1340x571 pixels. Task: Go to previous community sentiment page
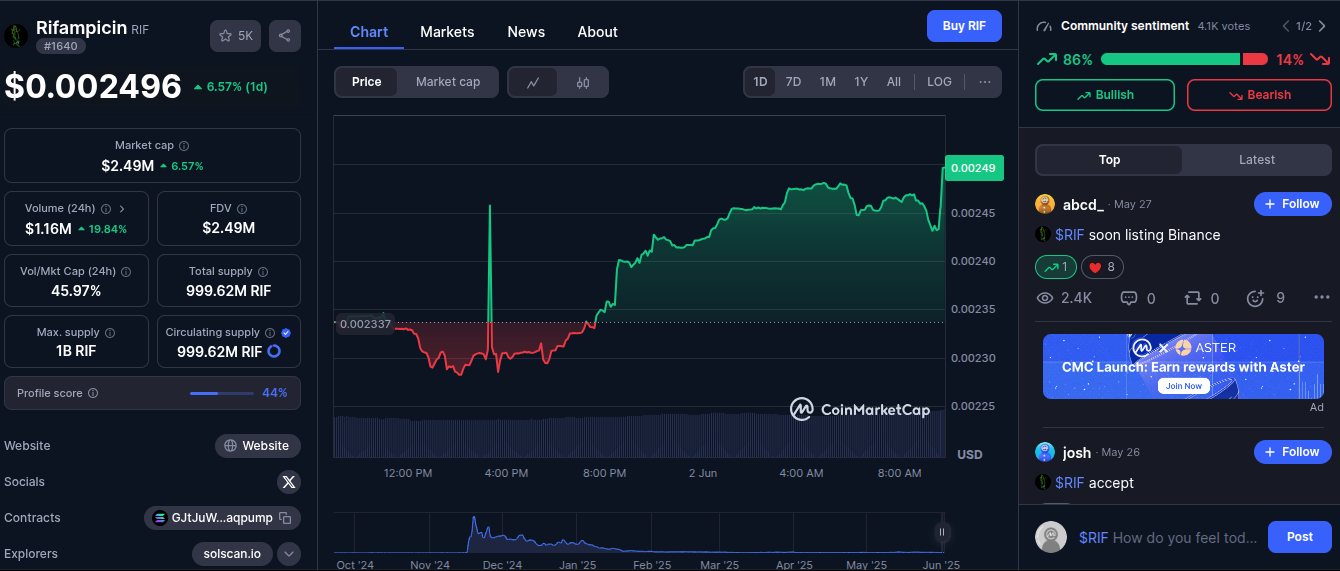click(x=1286, y=26)
